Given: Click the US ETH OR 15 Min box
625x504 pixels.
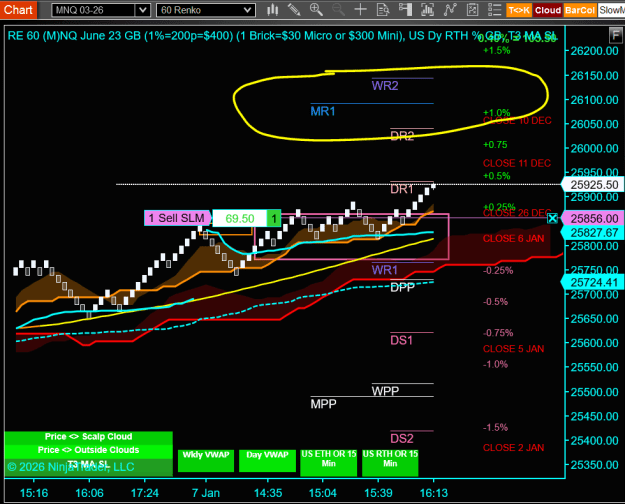Looking at the screenshot, I should tap(329, 463).
